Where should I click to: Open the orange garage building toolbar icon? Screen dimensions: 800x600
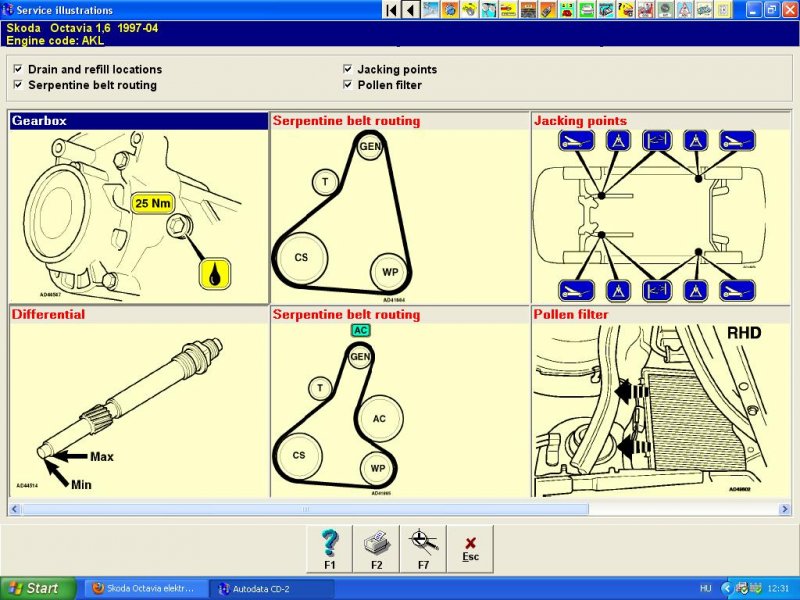tap(529, 10)
